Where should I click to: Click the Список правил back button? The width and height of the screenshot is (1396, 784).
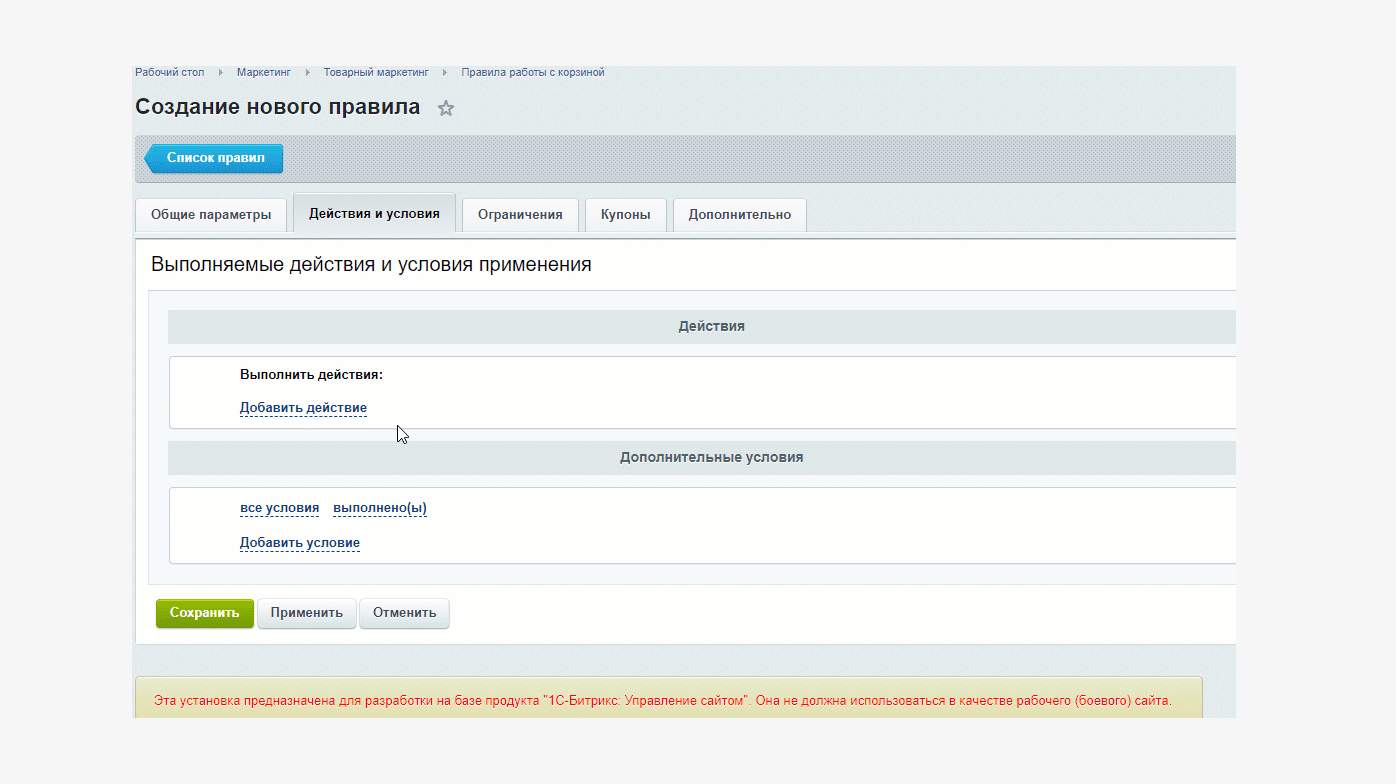tap(216, 158)
